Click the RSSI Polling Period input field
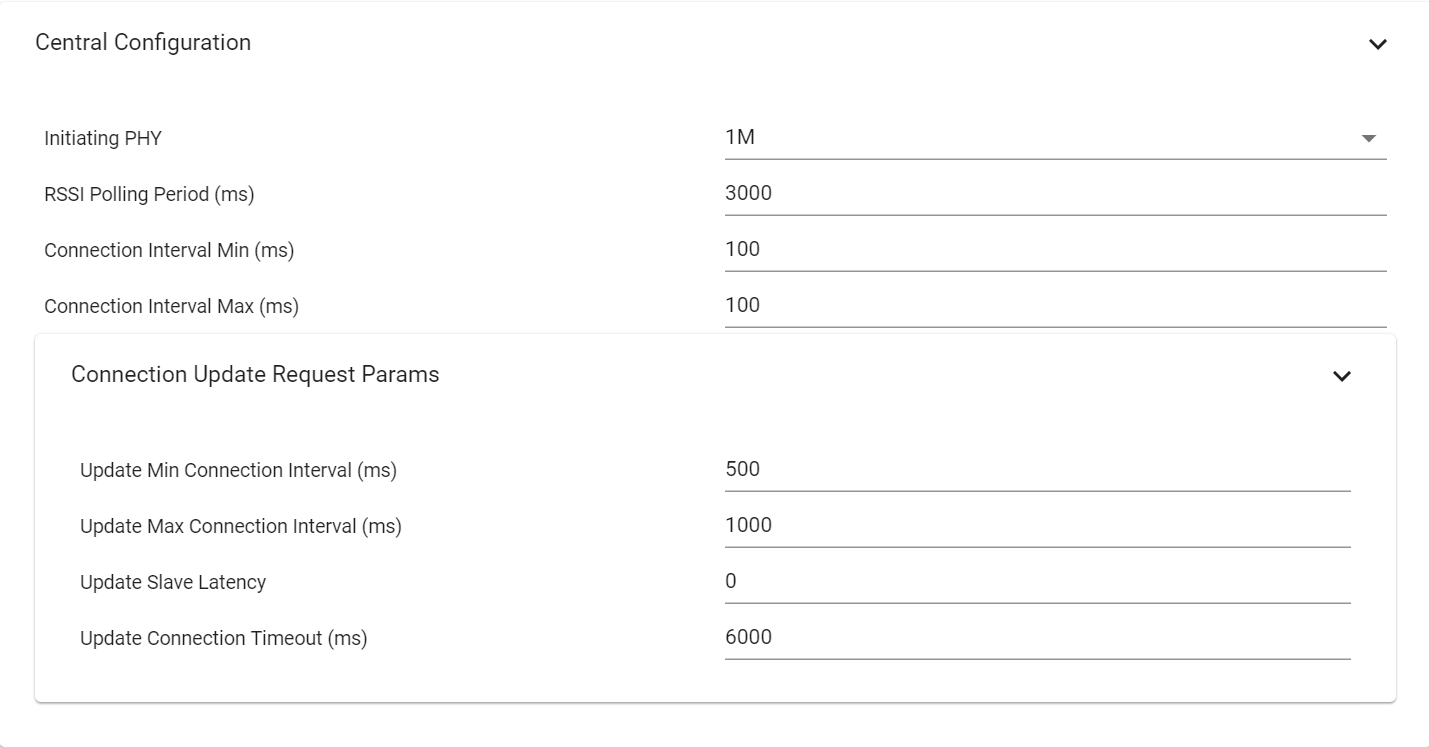The width and height of the screenshot is (1429, 747). (1055, 194)
